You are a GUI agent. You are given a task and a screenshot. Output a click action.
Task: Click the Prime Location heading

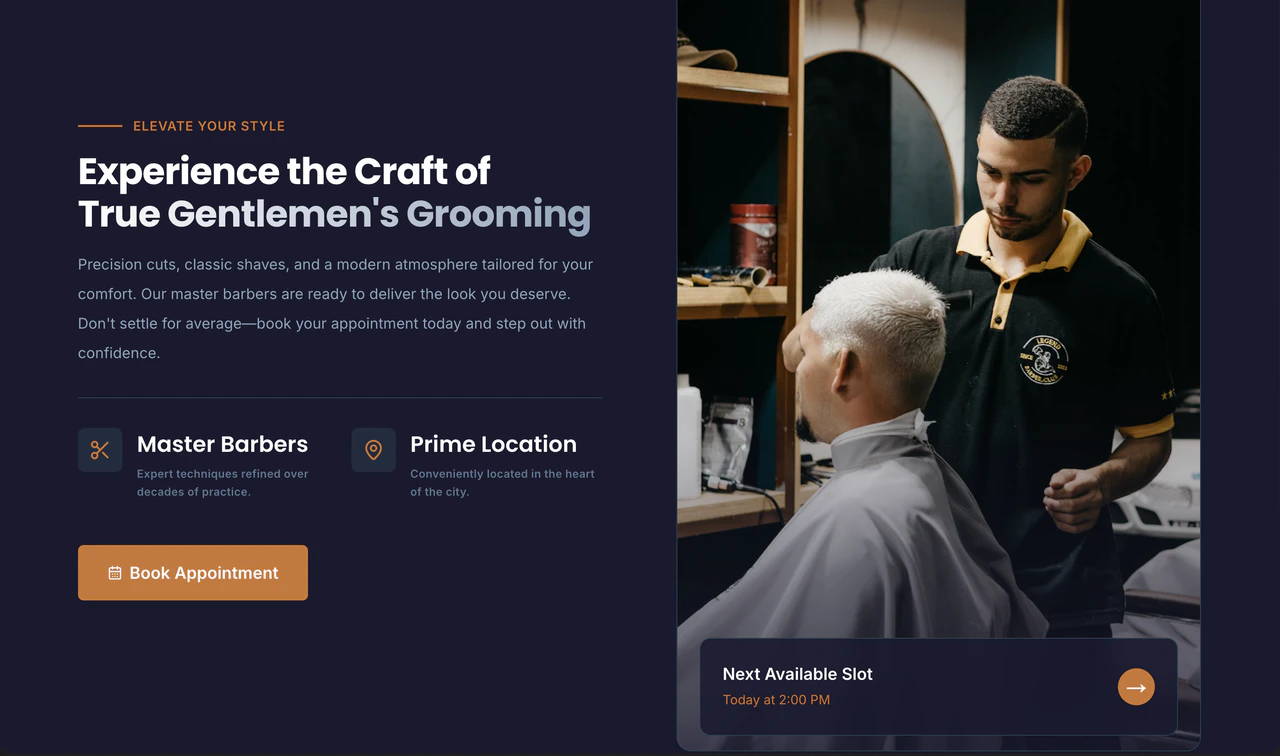(493, 444)
